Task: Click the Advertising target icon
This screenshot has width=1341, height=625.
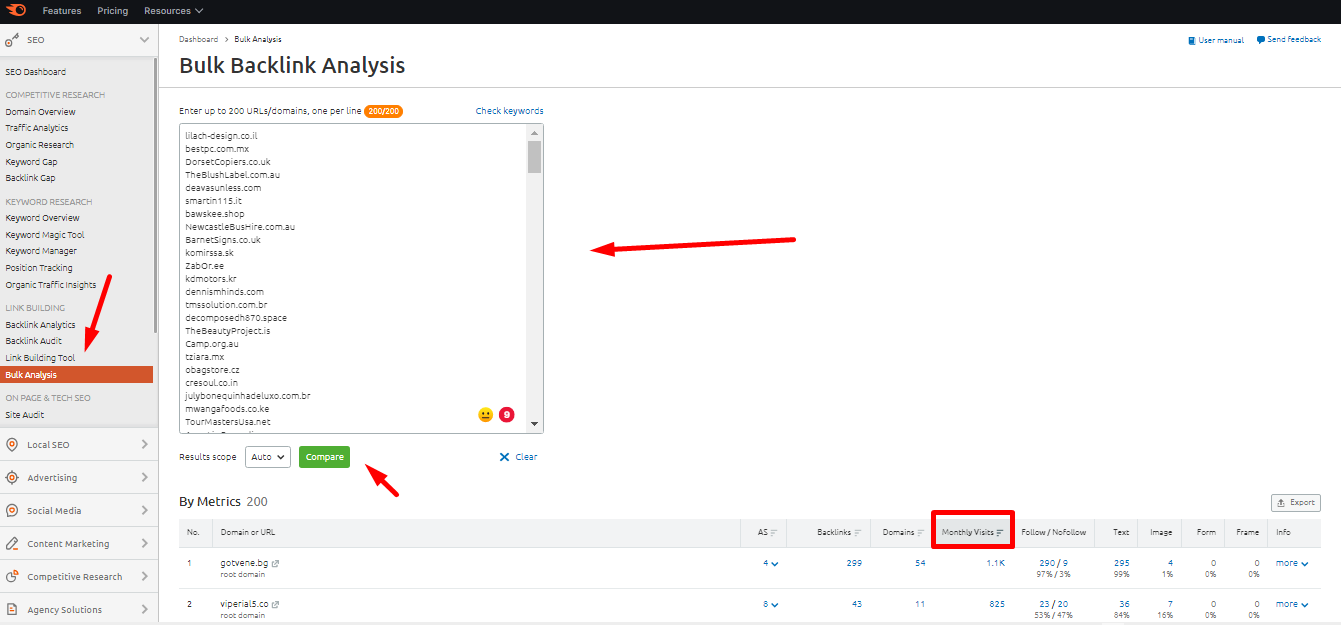Action: click(12, 478)
